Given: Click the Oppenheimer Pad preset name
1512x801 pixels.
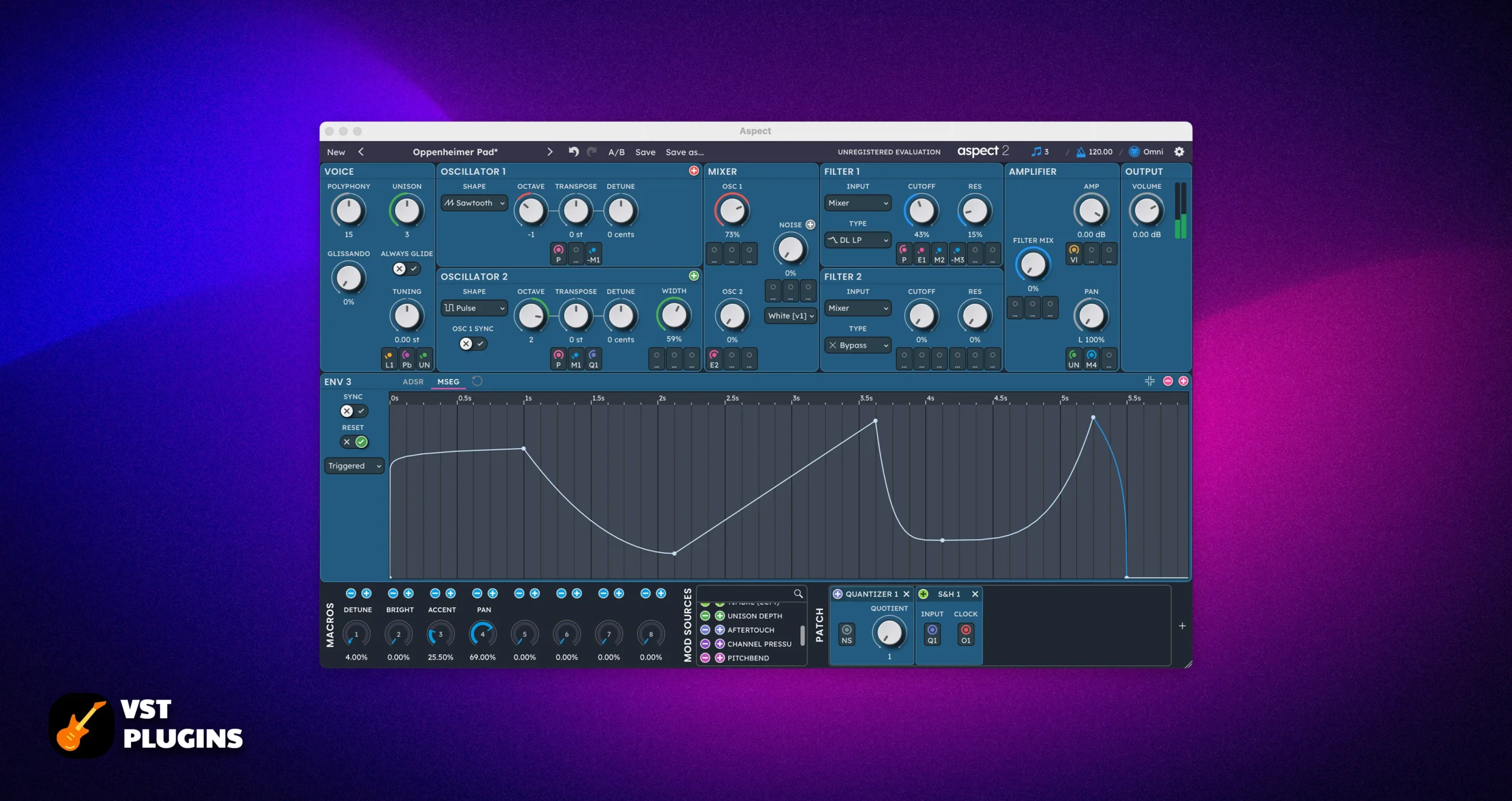Looking at the screenshot, I should (x=455, y=152).
